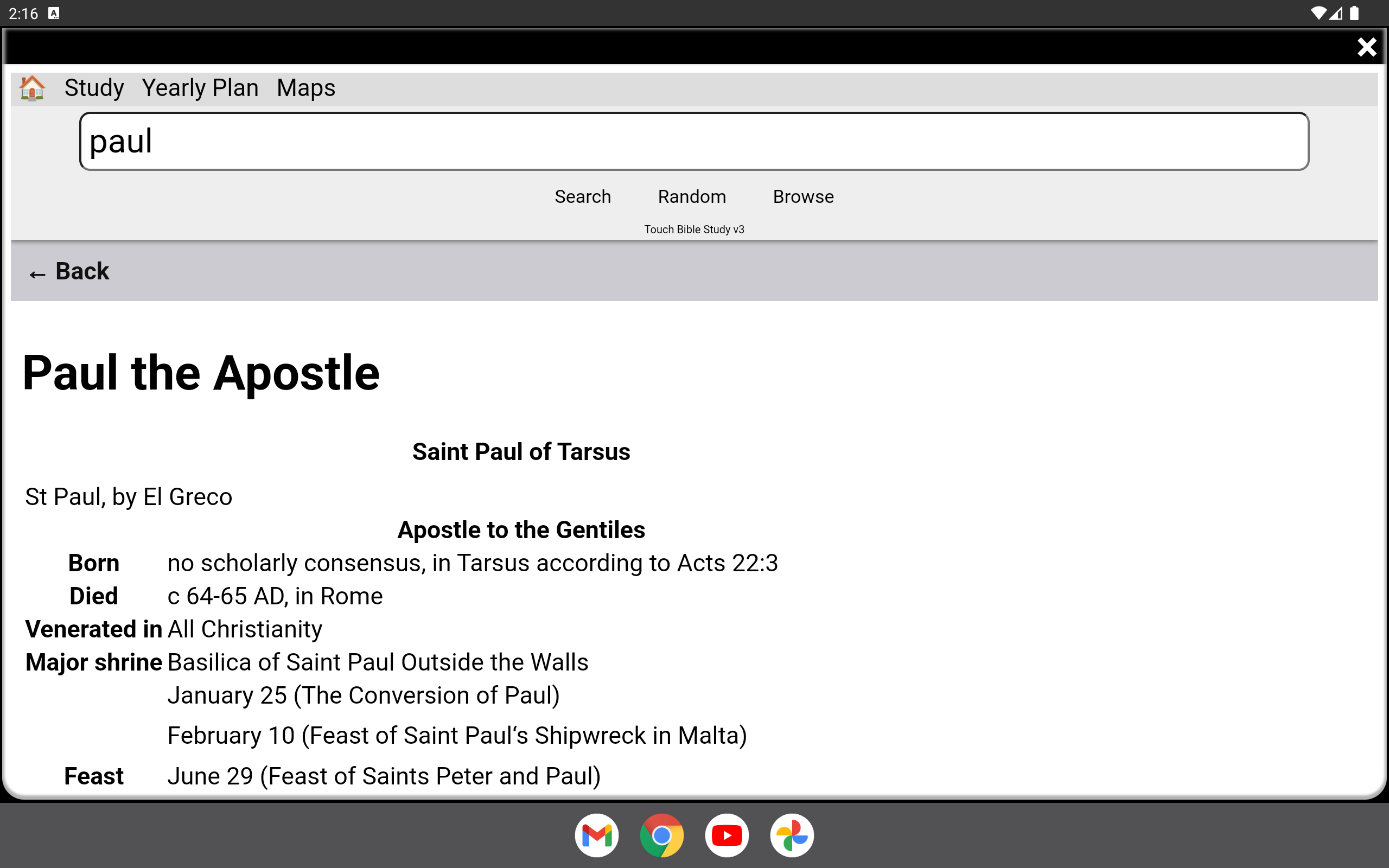Go back using the Back link

coord(69,270)
